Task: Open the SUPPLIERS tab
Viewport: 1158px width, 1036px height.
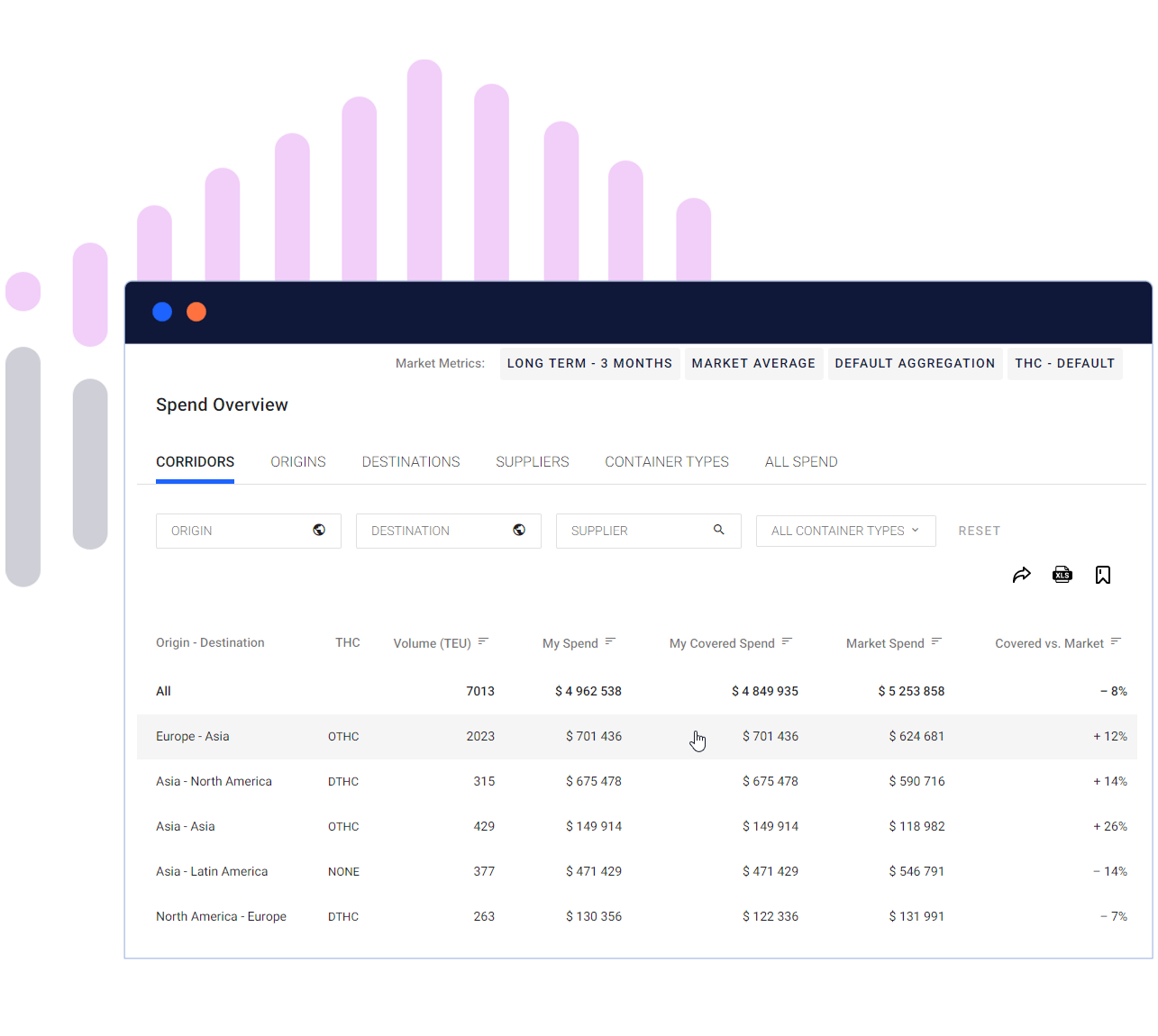Action: pyautogui.click(x=532, y=461)
